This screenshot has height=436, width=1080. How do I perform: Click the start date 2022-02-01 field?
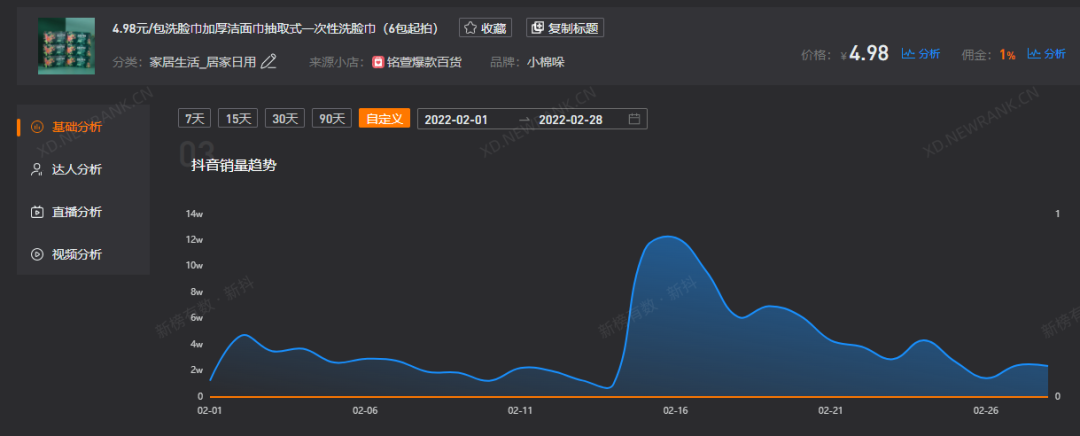click(456, 119)
